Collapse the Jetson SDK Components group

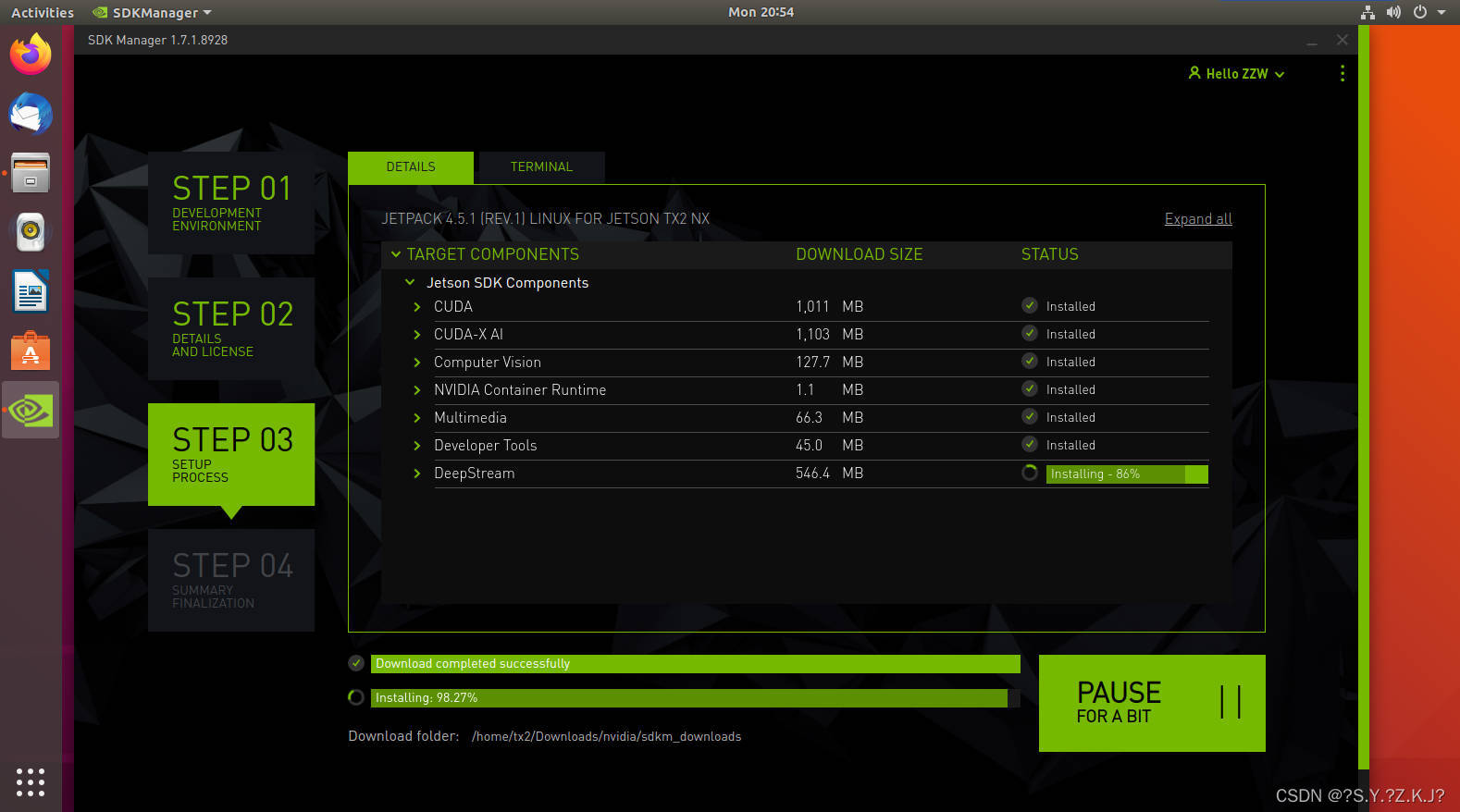(x=410, y=282)
